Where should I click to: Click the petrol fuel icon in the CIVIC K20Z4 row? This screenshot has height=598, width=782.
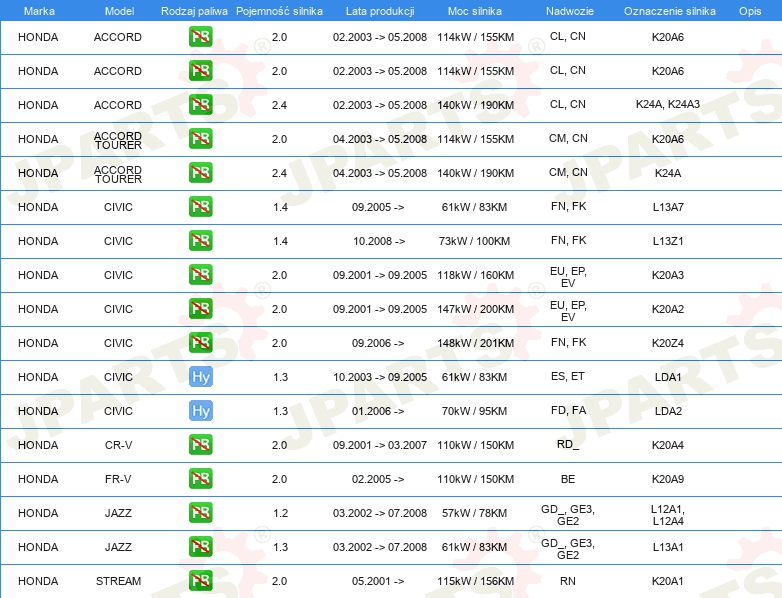pos(200,342)
